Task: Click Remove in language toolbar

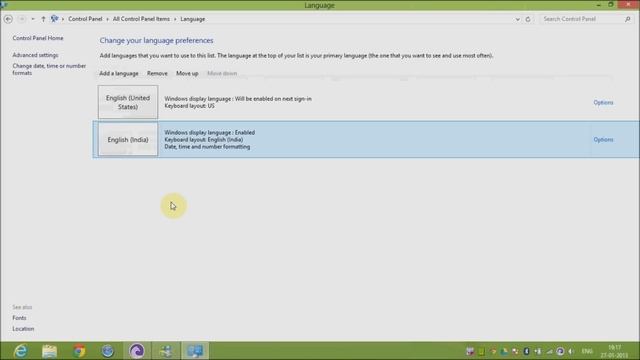Action: [157, 73]
